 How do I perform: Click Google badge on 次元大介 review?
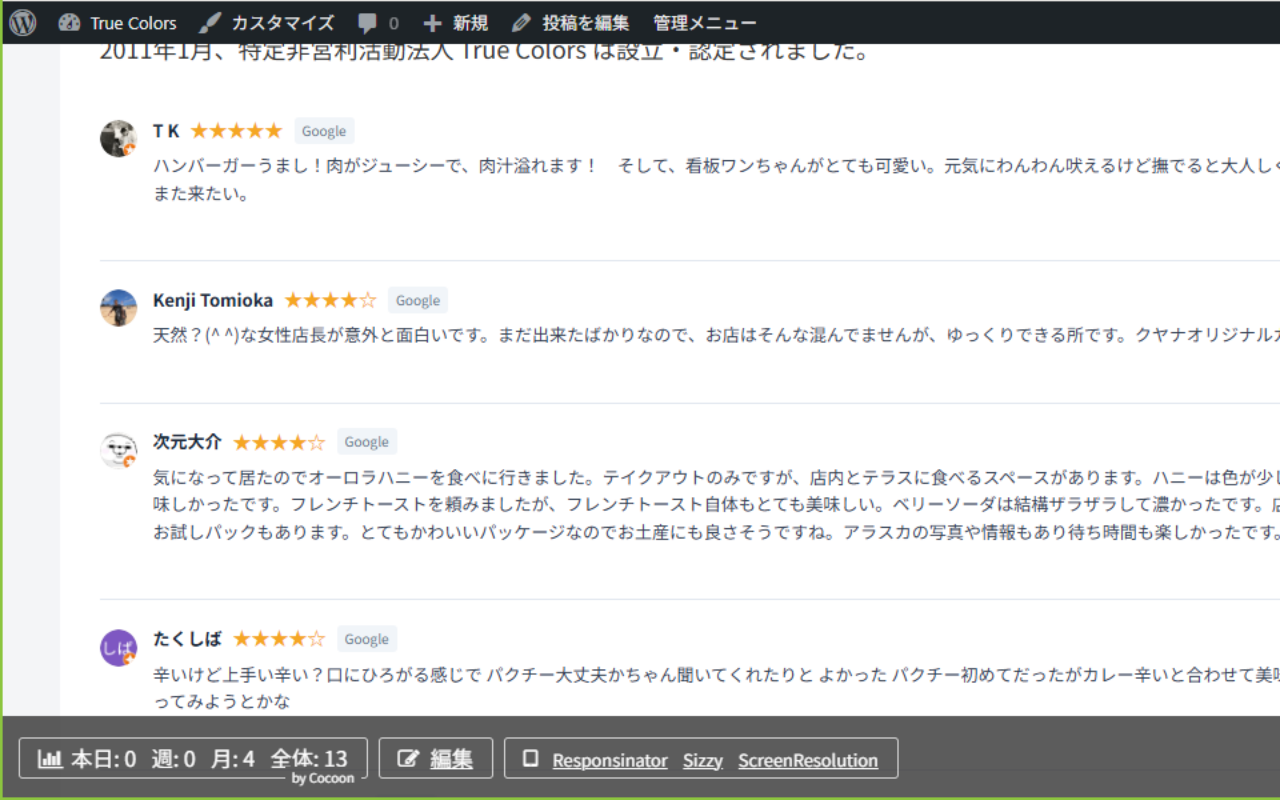[367, 442]
